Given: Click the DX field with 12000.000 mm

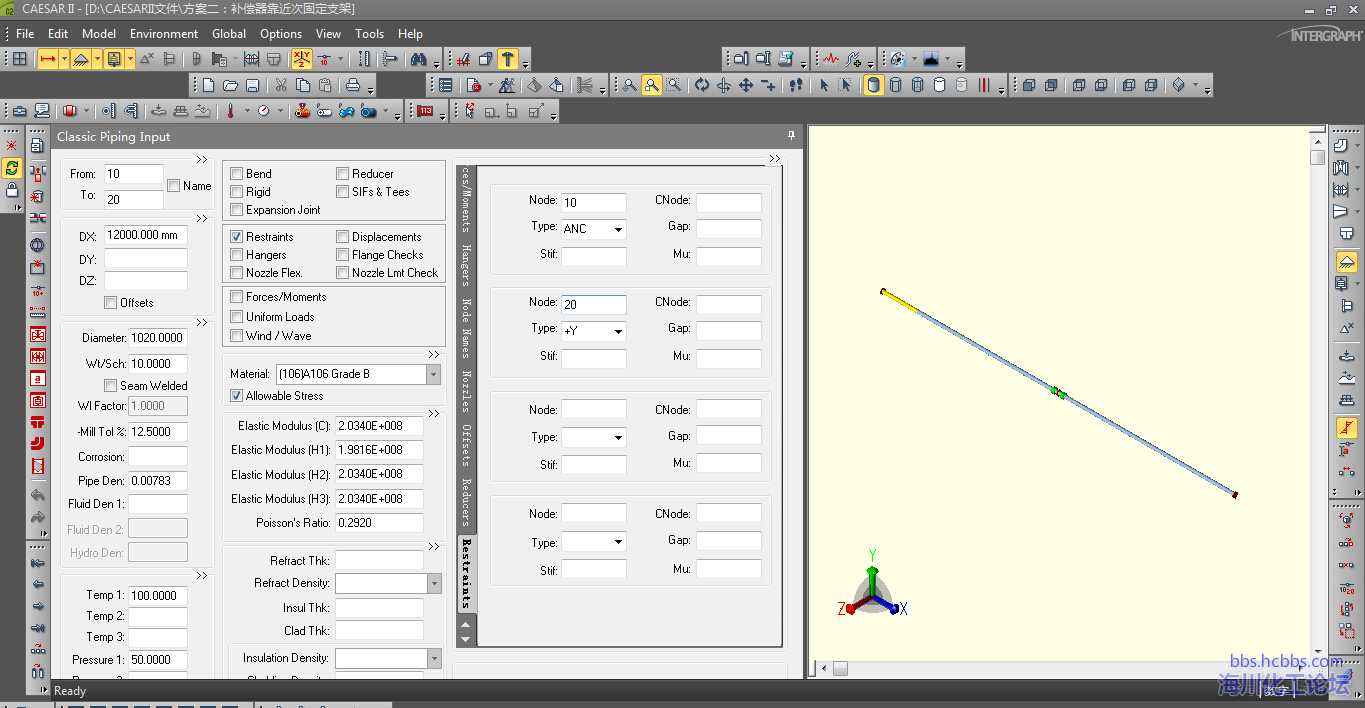Looking at the screenshot, I should [145, 236].
